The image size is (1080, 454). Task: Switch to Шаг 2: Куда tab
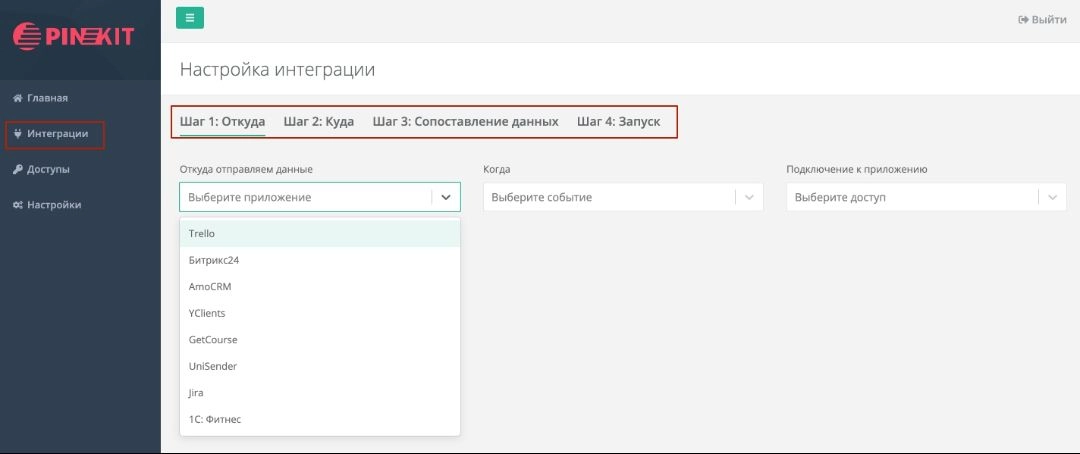pos(318,122)
